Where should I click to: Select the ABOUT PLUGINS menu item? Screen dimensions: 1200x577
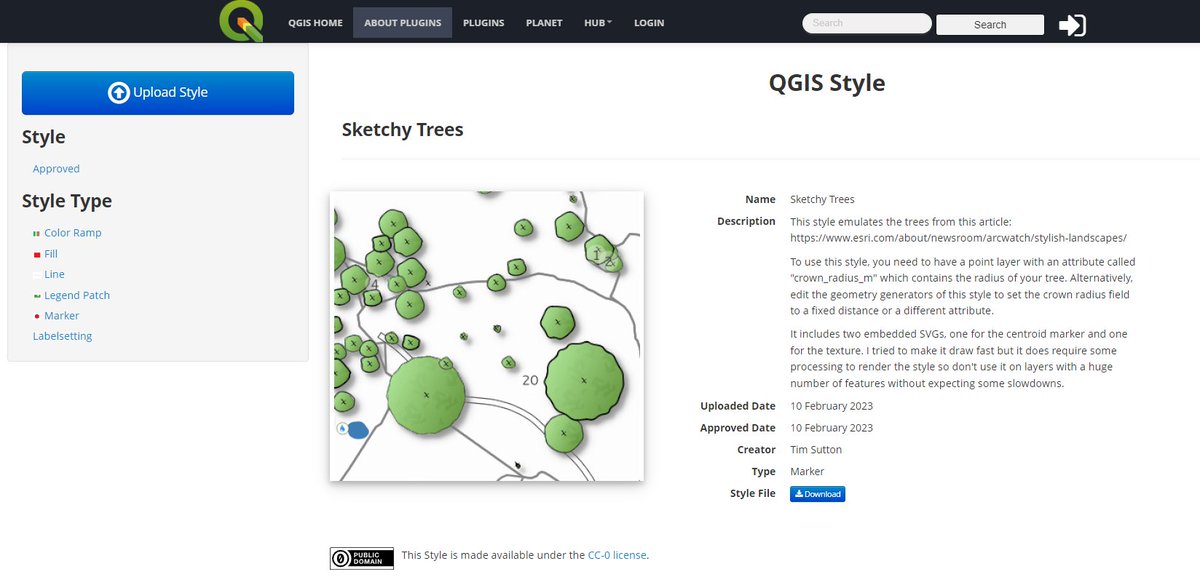click(402, 23)
